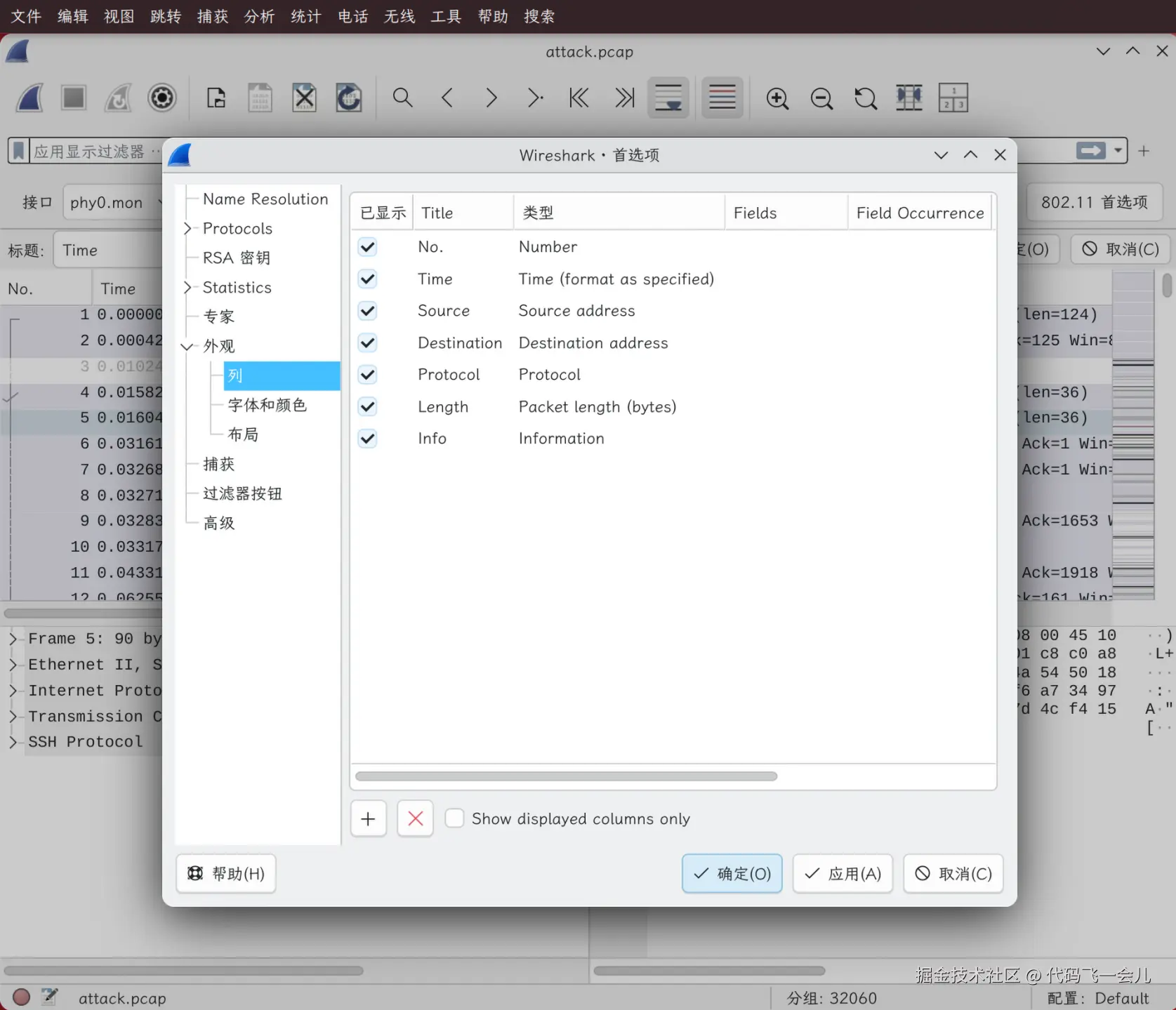Open the display filter history dropdown
Screen dimensions: 1176x1010
tap(1118, 151)
